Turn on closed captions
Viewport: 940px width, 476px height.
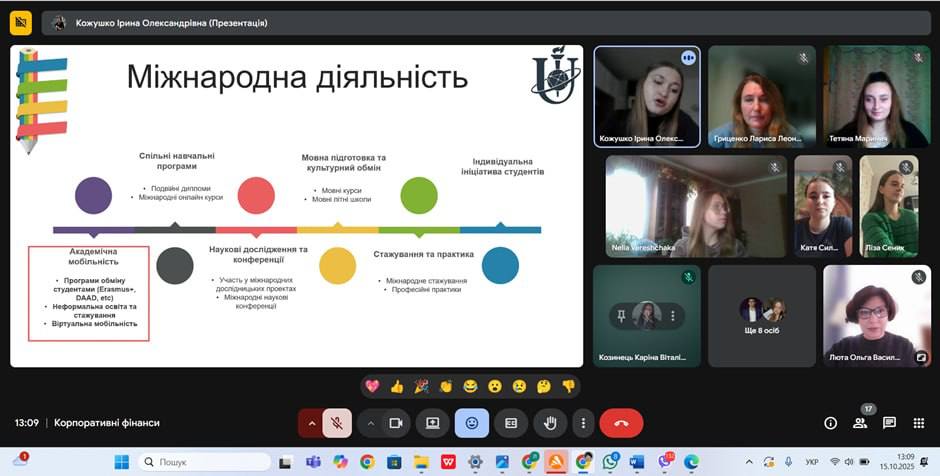[510, 423]
